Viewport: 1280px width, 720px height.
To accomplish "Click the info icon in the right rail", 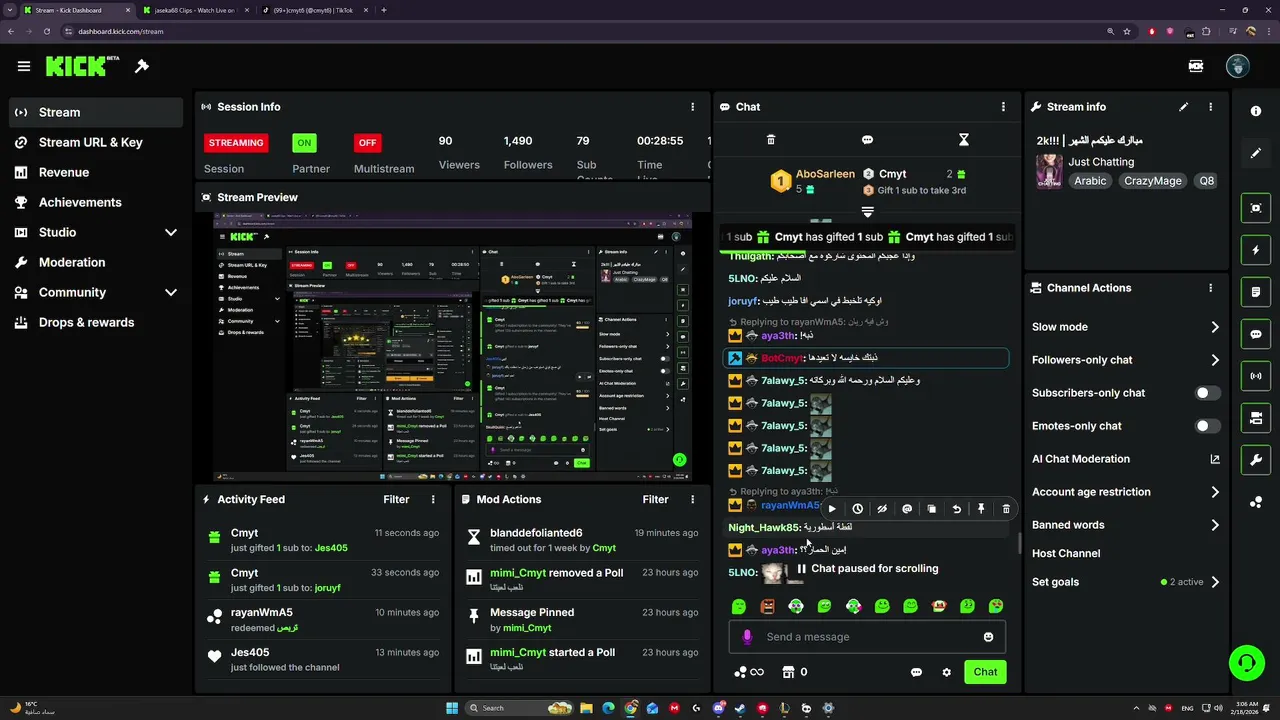I will 1256,111.
